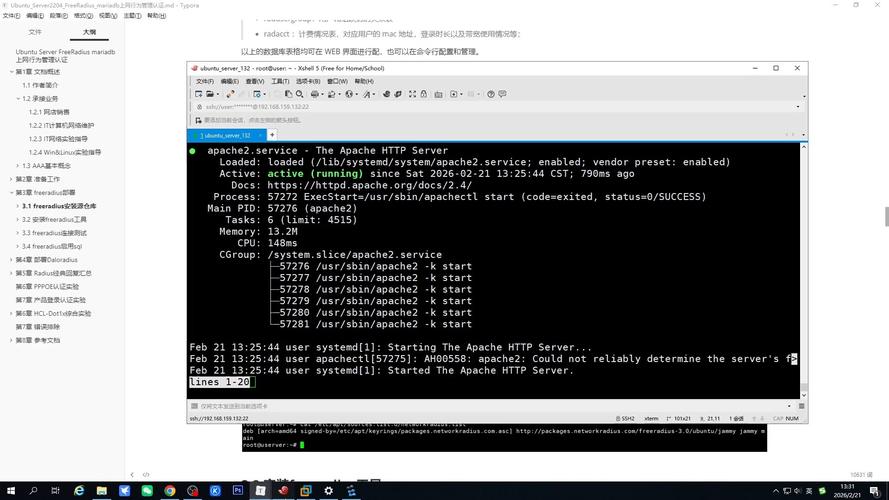This screenshot has width=889, height=500.
Task: Click the Ubuntu Server FreeRadius document title
Action: pos(65,56)
